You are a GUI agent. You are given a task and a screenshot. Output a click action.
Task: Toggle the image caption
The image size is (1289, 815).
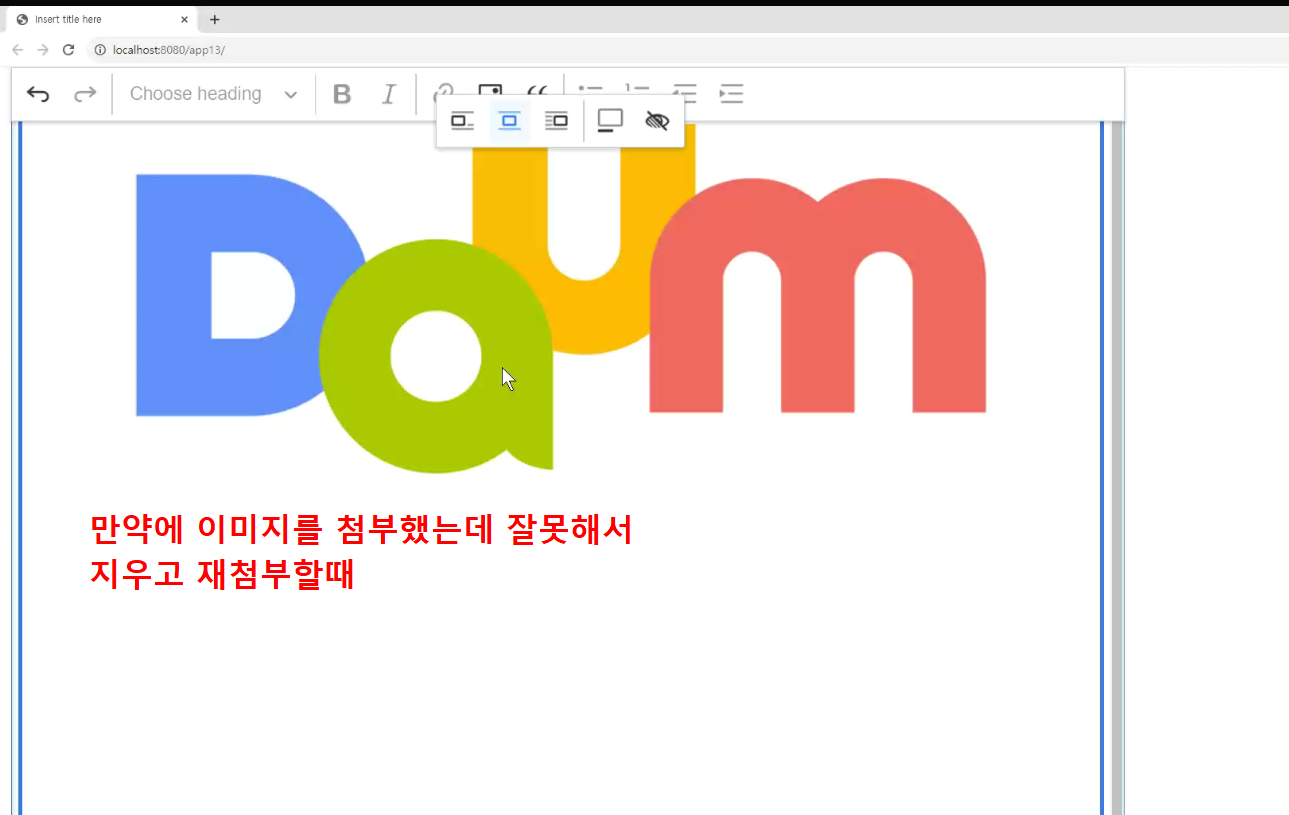click(610, 121)
